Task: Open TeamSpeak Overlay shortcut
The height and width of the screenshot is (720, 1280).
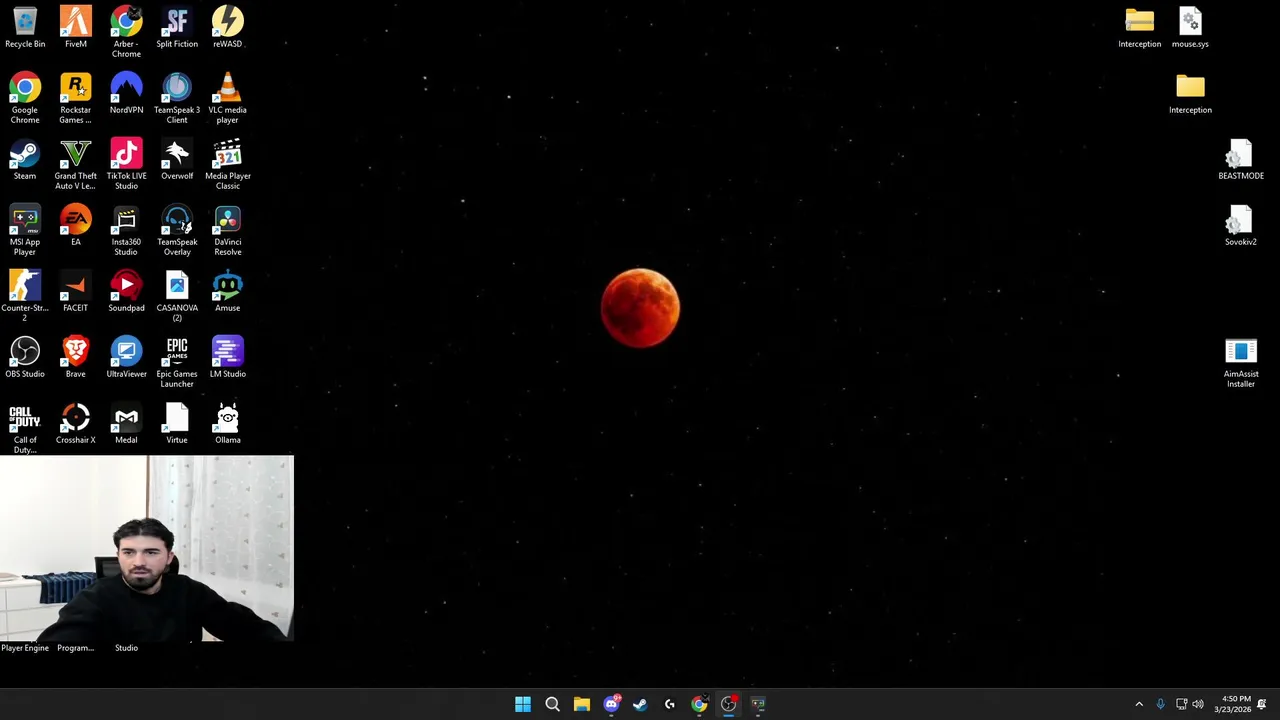Action: click(177, 230)
